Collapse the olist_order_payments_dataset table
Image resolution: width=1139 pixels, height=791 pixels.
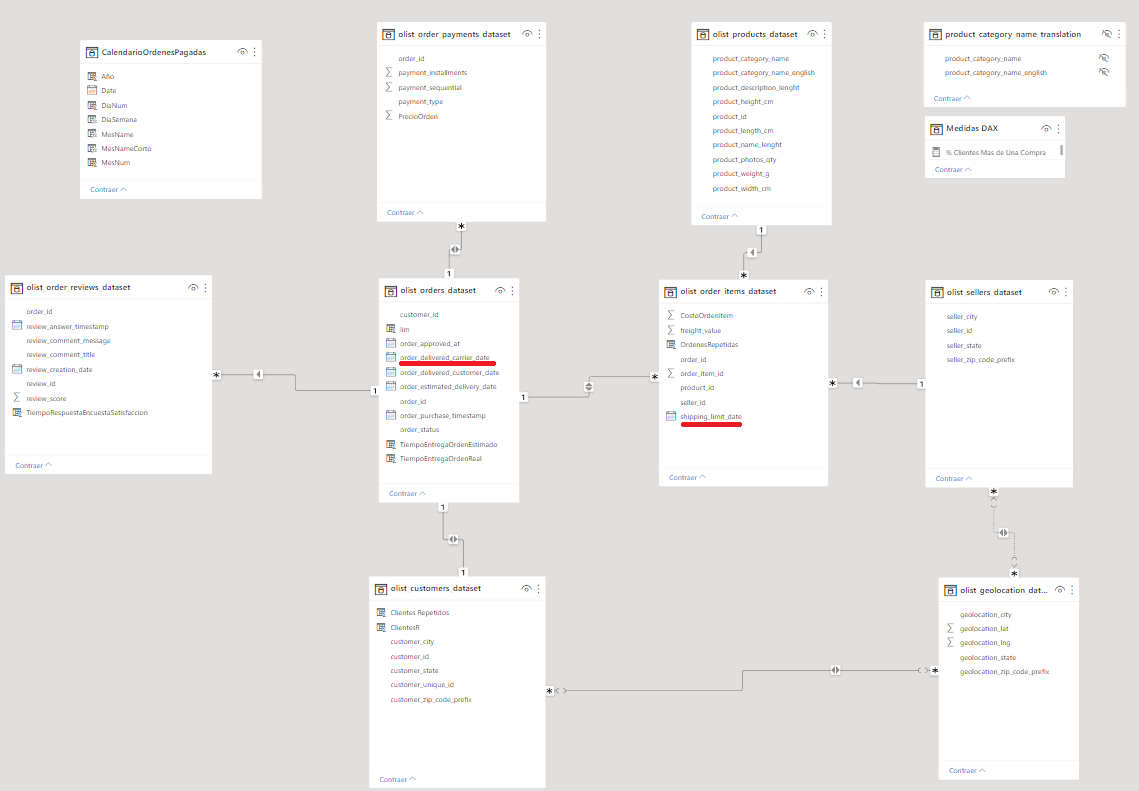click(405, 213)
